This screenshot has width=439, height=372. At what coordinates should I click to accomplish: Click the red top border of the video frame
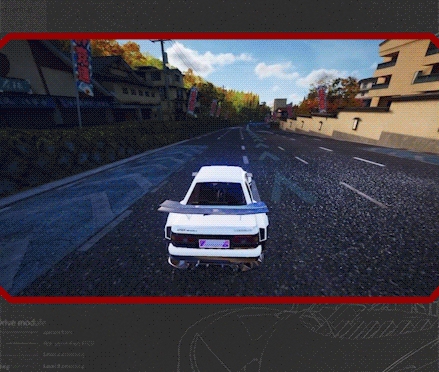point(219,36)
